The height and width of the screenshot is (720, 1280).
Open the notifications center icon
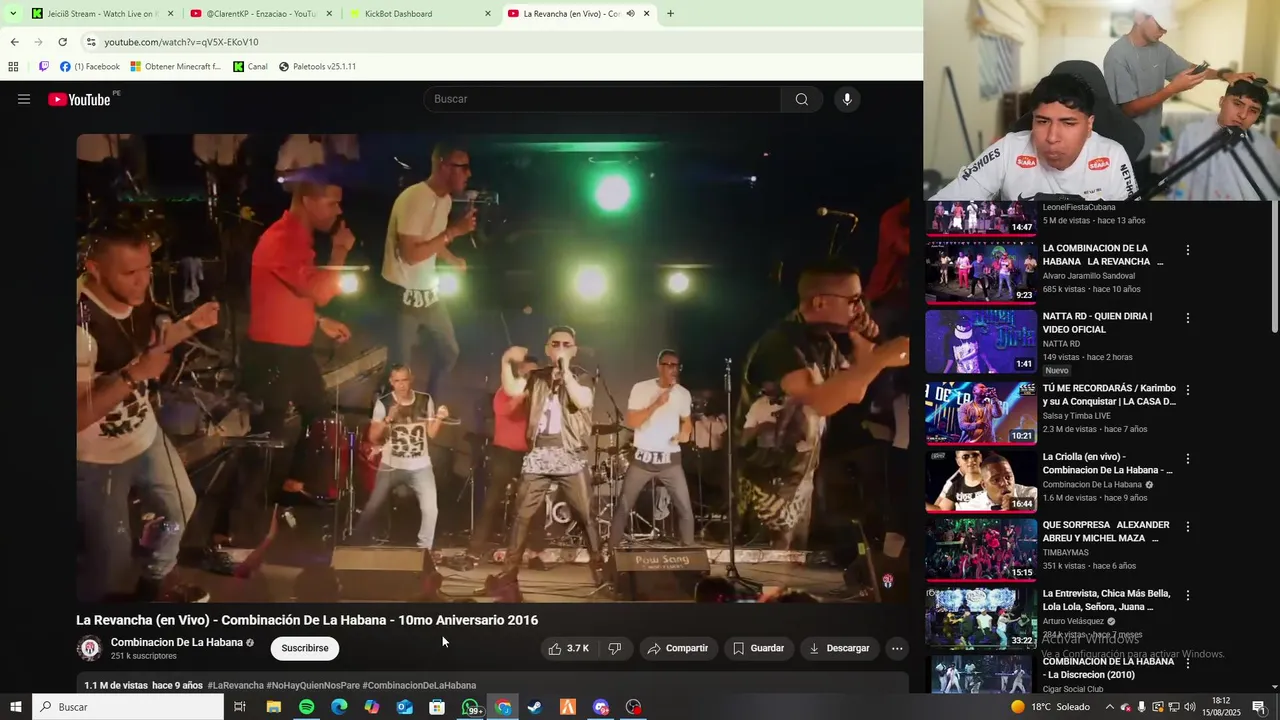click(1259, 707)
